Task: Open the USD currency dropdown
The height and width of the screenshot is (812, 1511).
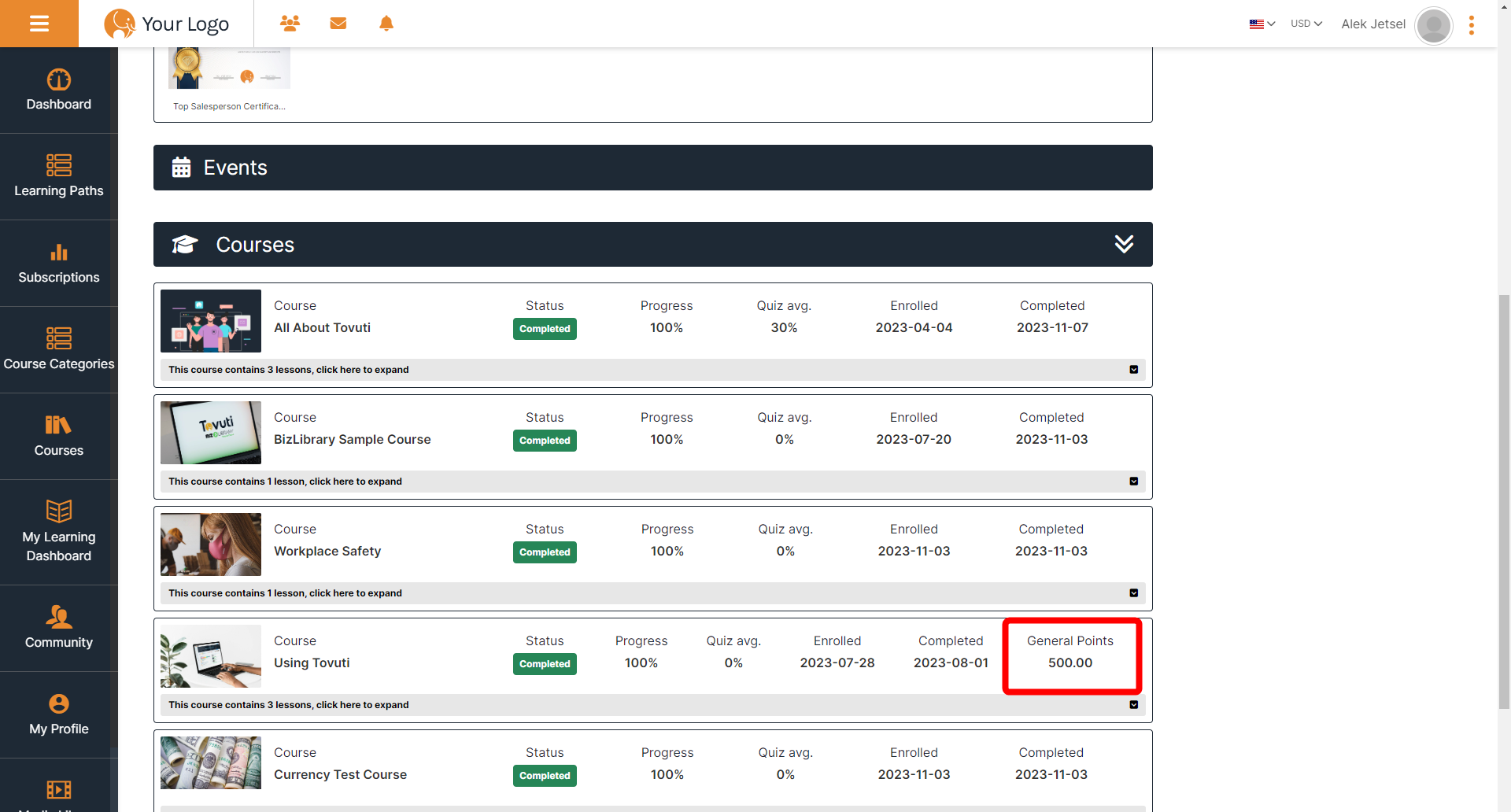Action: point(1306,24)
